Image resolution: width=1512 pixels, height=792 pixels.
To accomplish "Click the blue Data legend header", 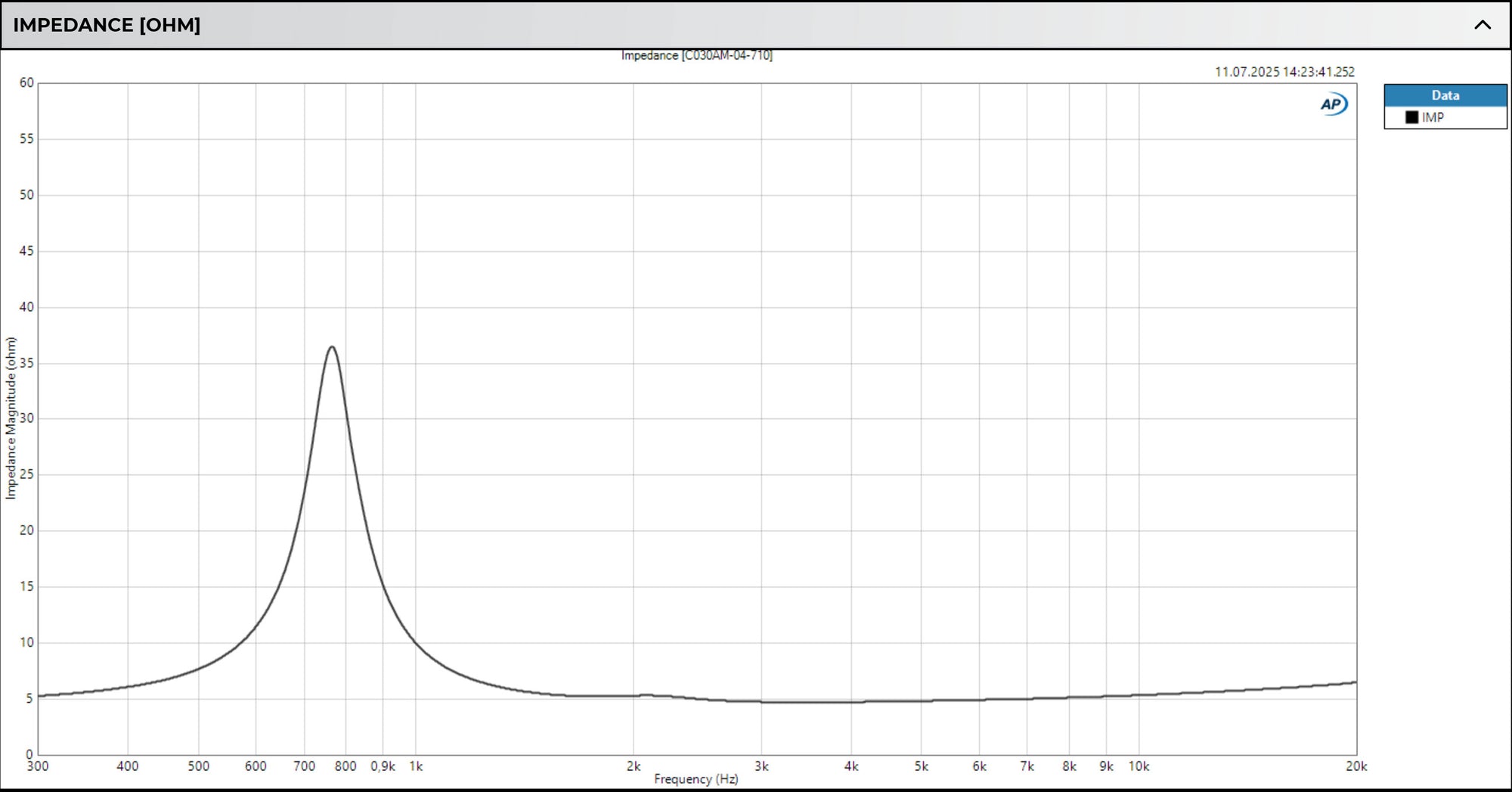I will [x=1445, y=95].
